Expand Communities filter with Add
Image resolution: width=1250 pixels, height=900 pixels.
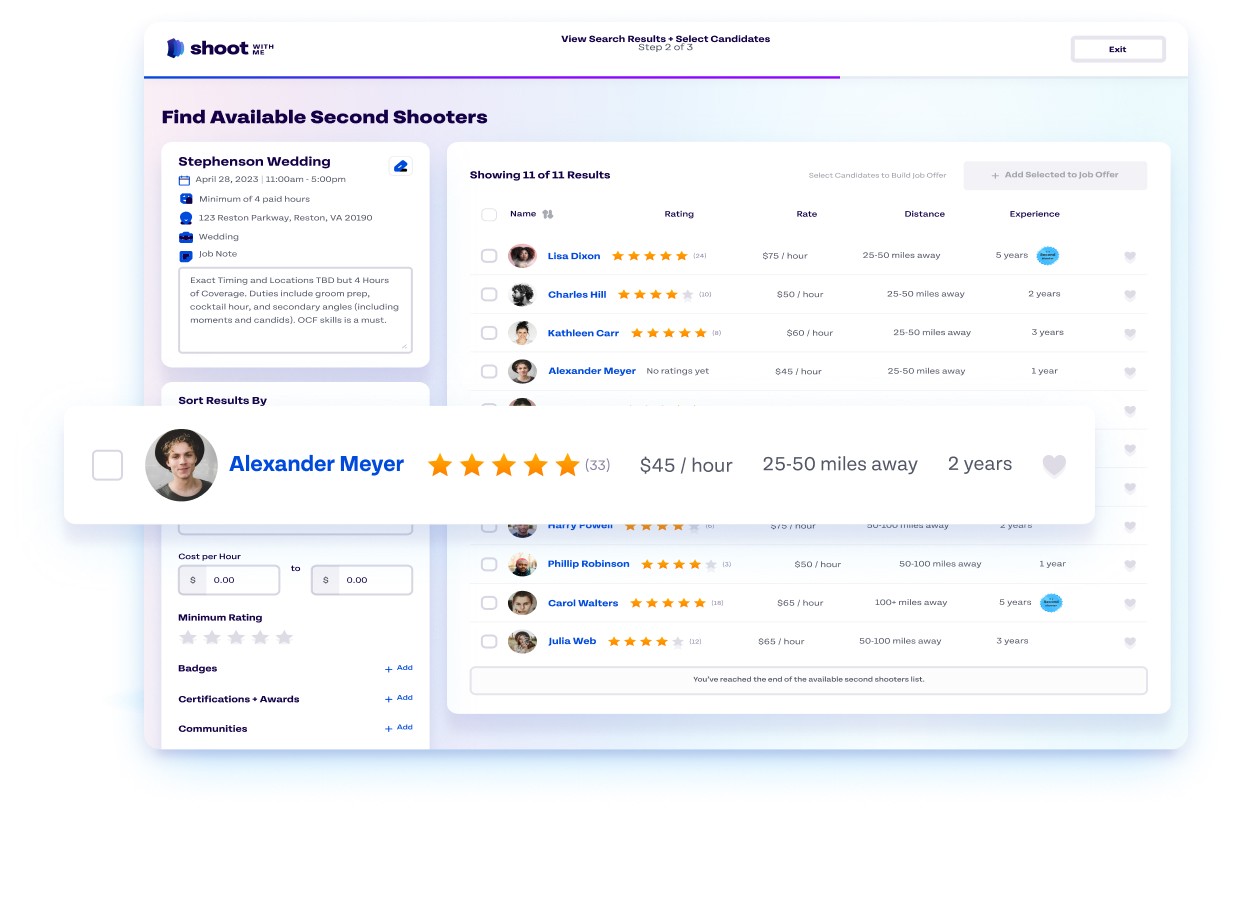click(x=398, y=728)
